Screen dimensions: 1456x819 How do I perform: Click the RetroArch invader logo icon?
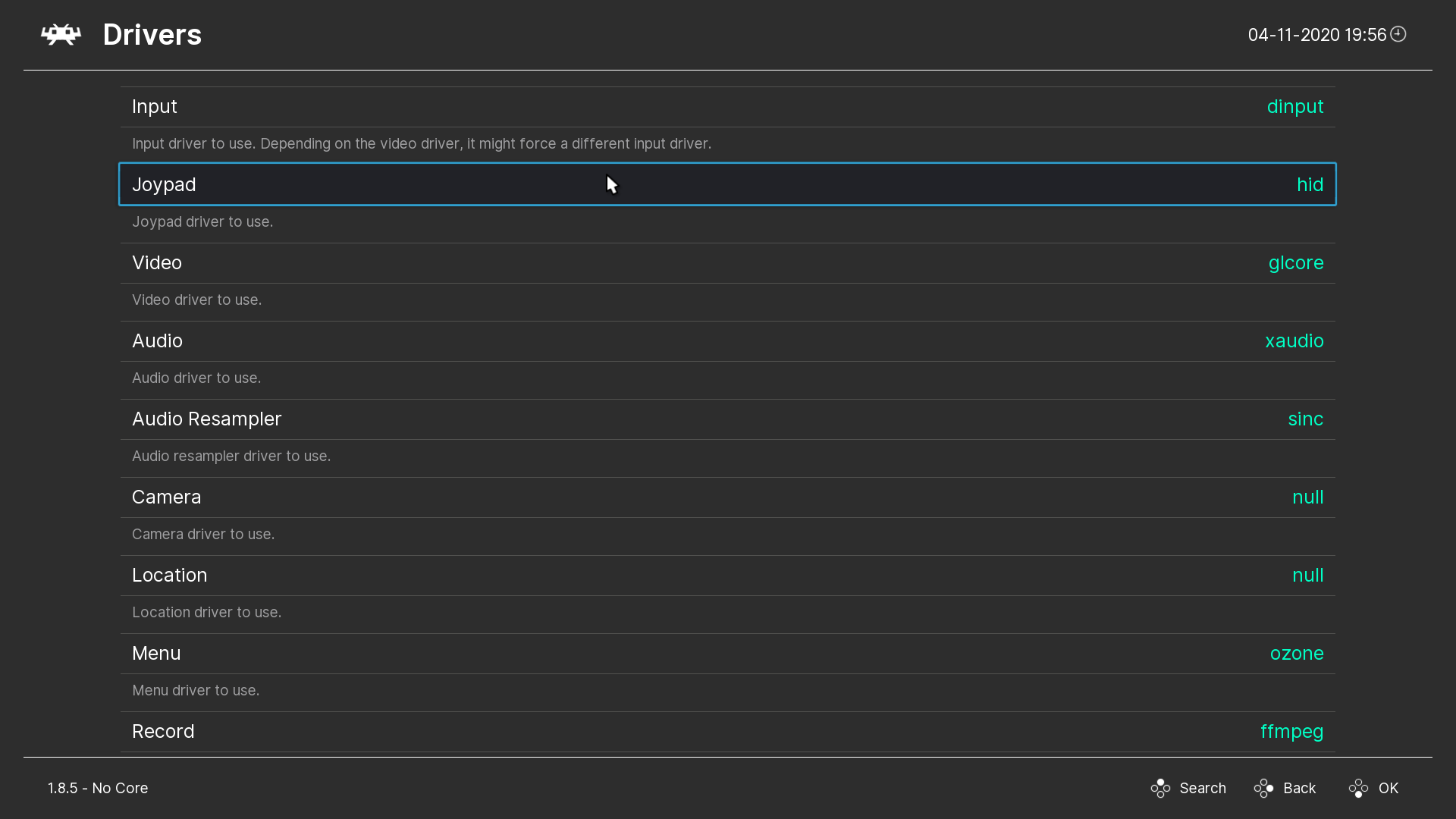click(61, 35)
